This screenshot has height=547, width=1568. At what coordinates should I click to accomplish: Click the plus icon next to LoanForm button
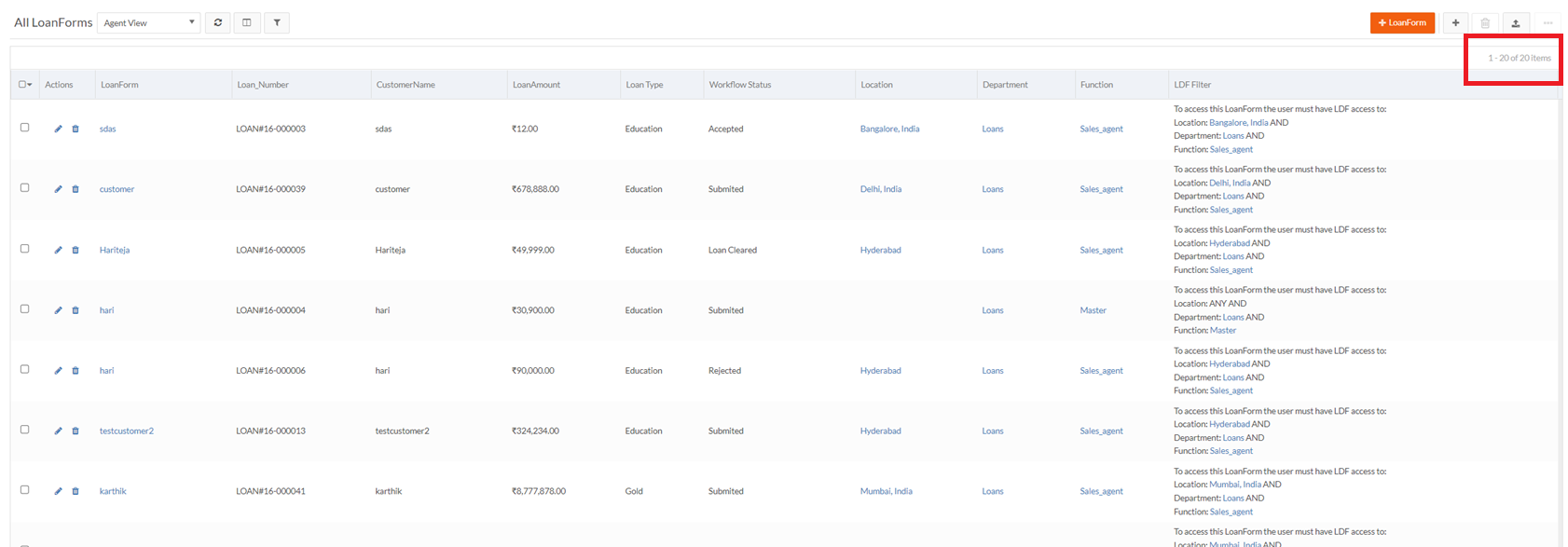1455,22
